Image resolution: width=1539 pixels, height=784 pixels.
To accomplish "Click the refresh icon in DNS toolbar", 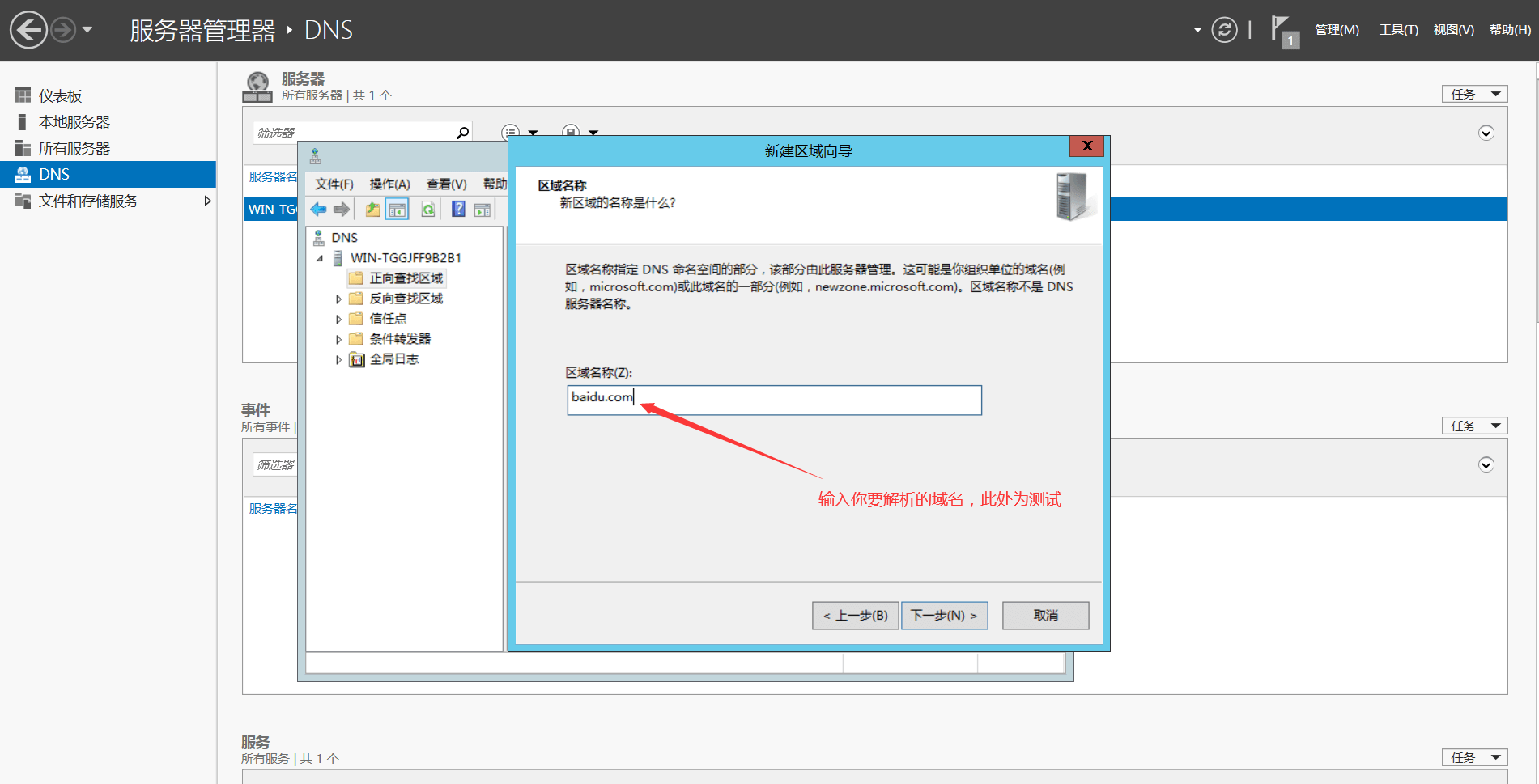I will click(427, 210).
